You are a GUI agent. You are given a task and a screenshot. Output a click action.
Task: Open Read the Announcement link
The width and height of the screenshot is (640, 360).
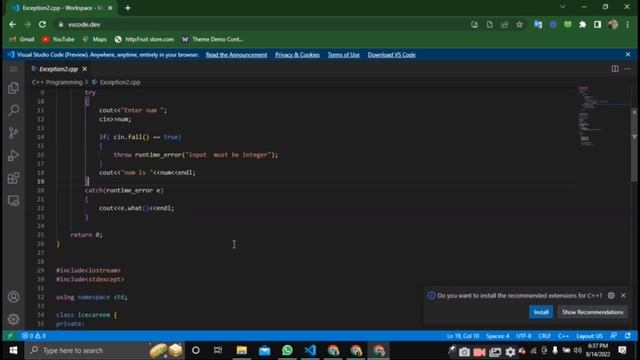click(x=236, y=55)
